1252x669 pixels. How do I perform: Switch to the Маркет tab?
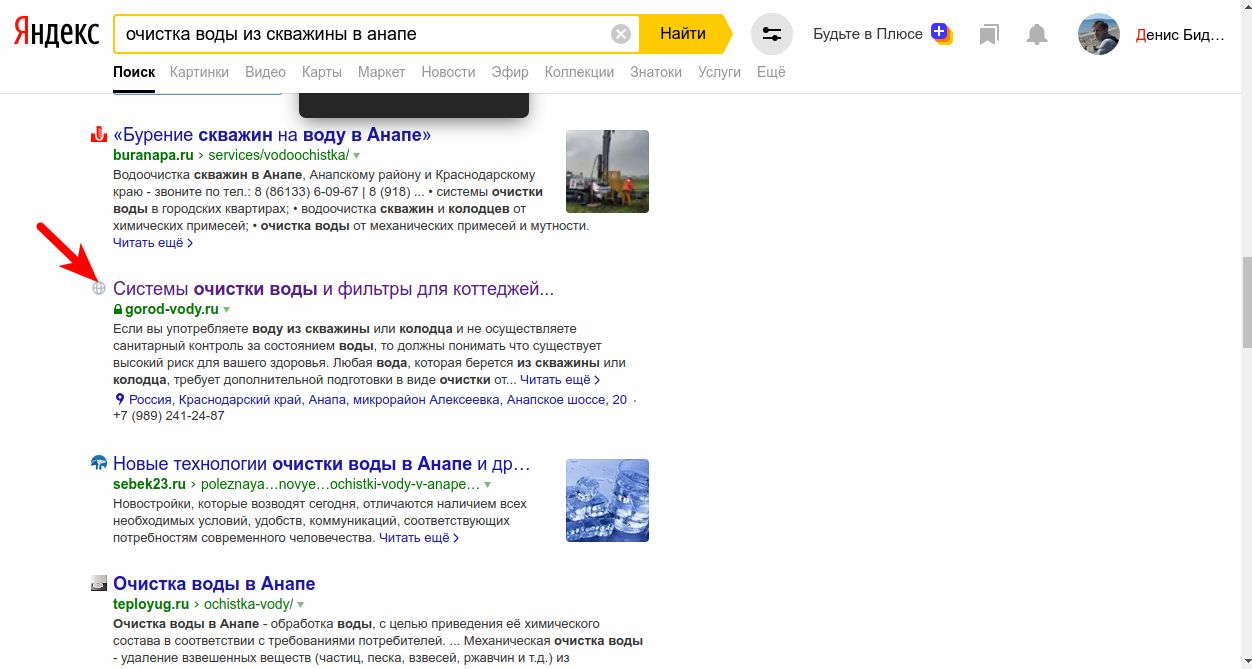click(381, 72)
